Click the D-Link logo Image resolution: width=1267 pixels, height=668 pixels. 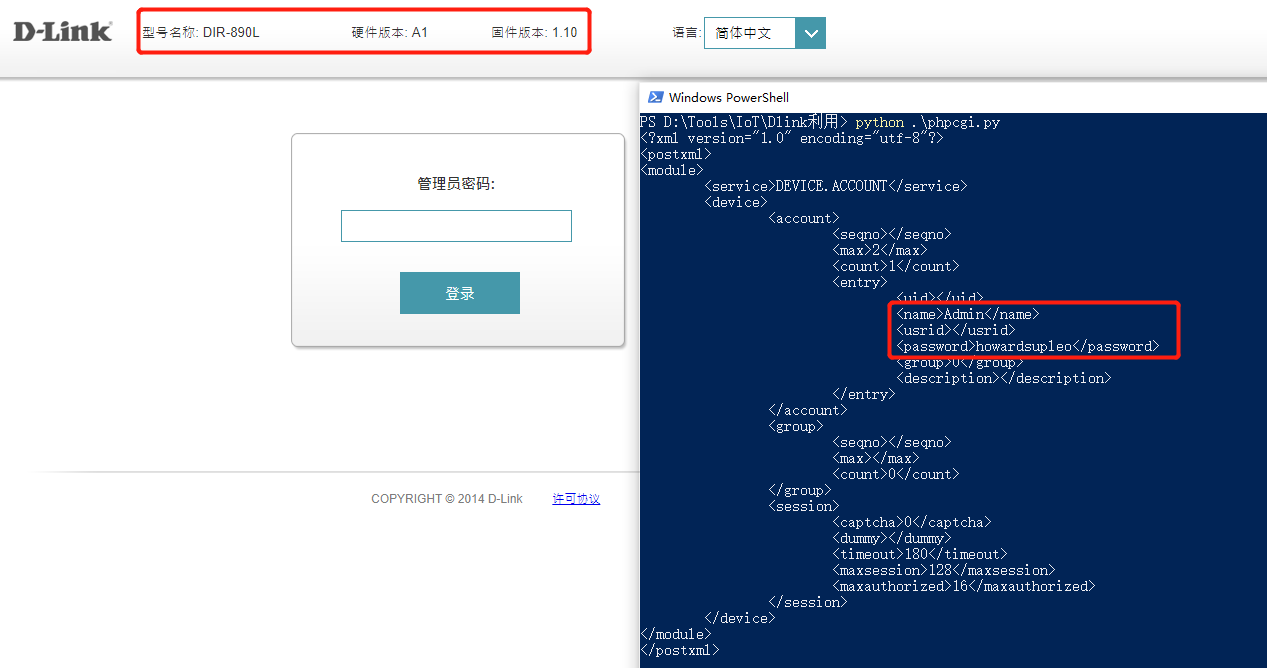pyautogui.click(x=62, y=32)
